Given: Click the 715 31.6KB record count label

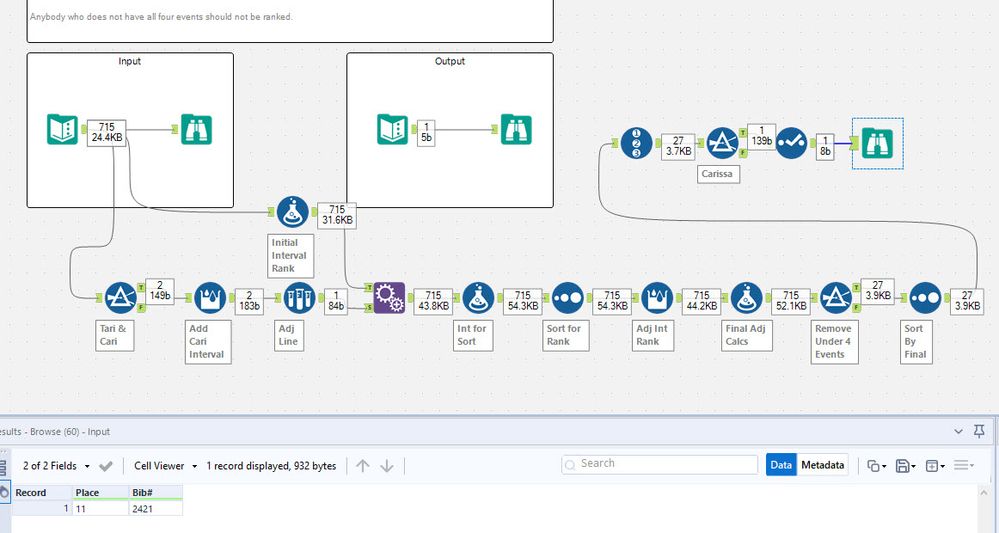Looking at the screenshot, I should click(x=337, y=215).
